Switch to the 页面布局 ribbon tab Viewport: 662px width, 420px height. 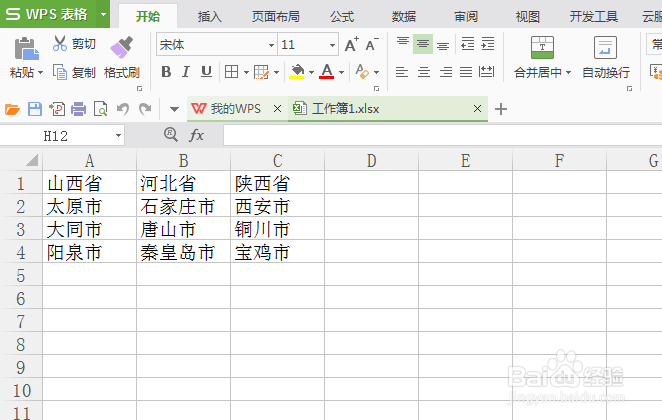click(276, 16)
